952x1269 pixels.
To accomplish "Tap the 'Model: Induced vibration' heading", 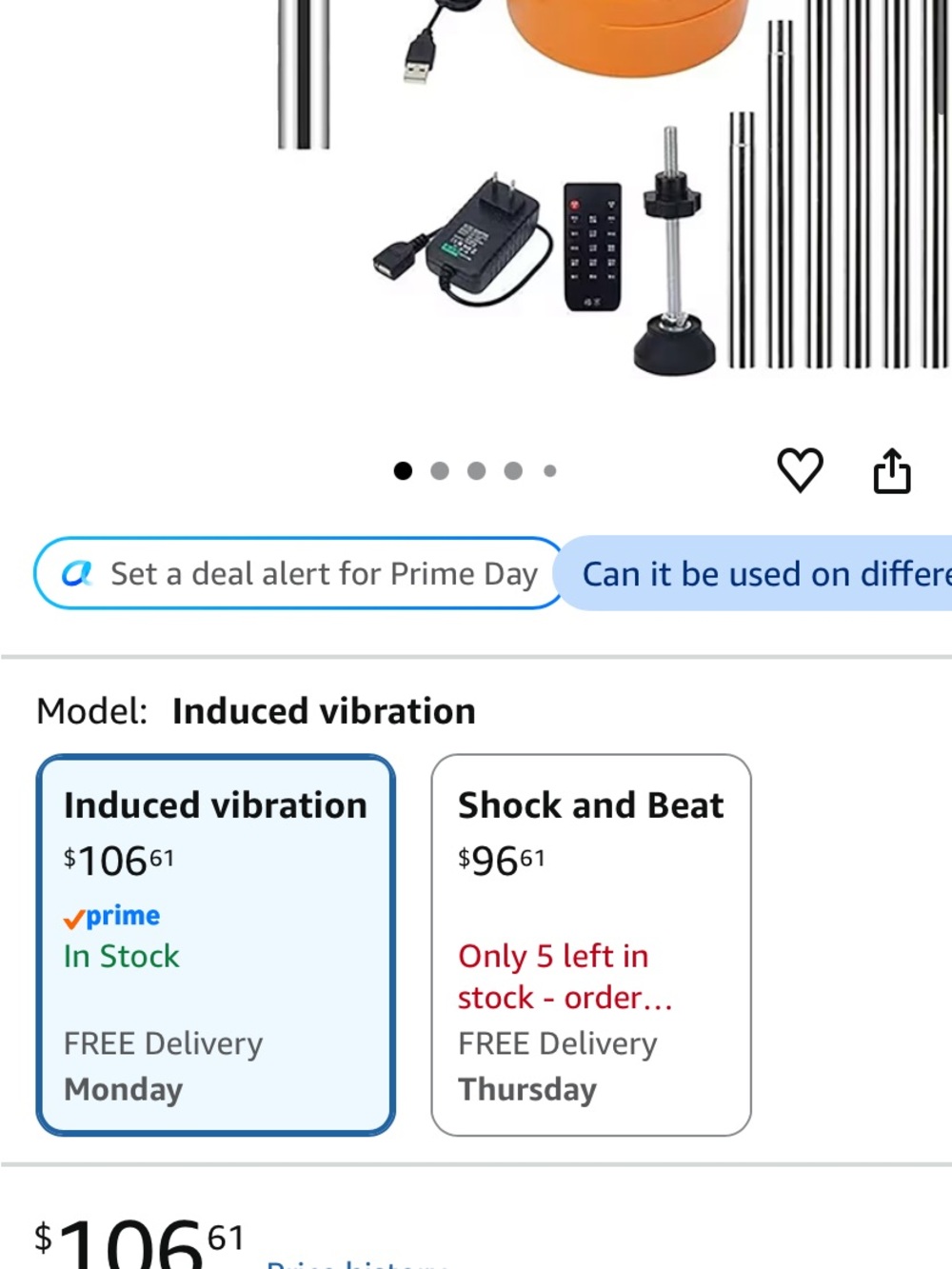I will pos(256,711).
